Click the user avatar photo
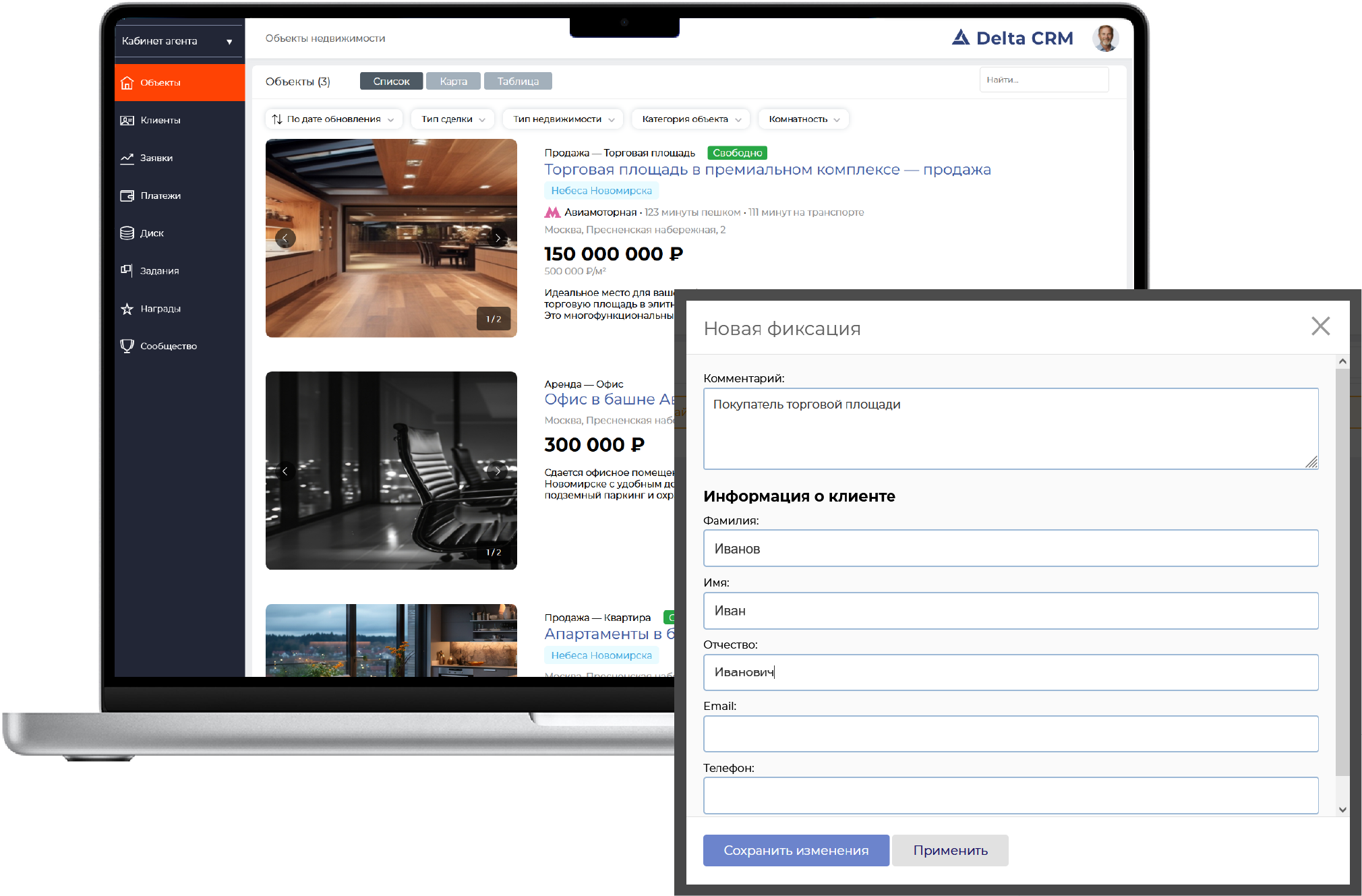 pos(1105,38)
